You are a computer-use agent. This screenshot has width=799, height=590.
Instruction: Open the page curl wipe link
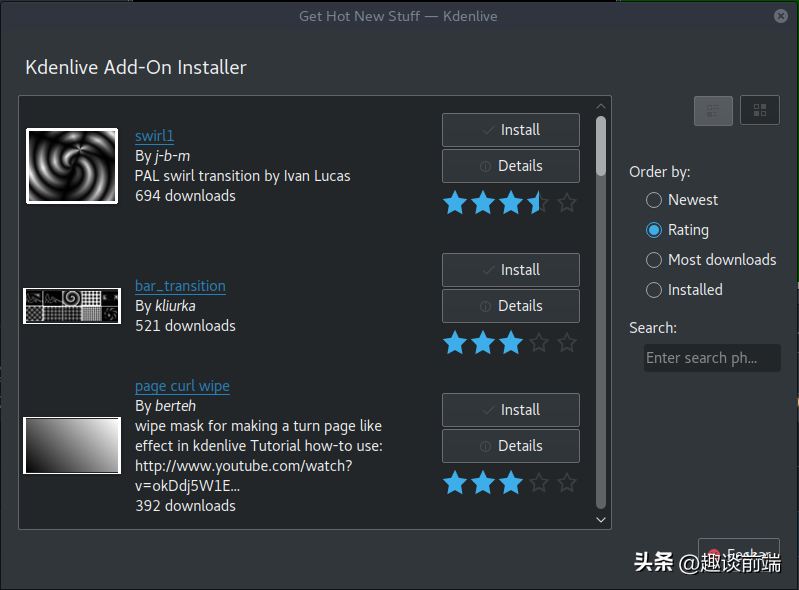(182, 386)
